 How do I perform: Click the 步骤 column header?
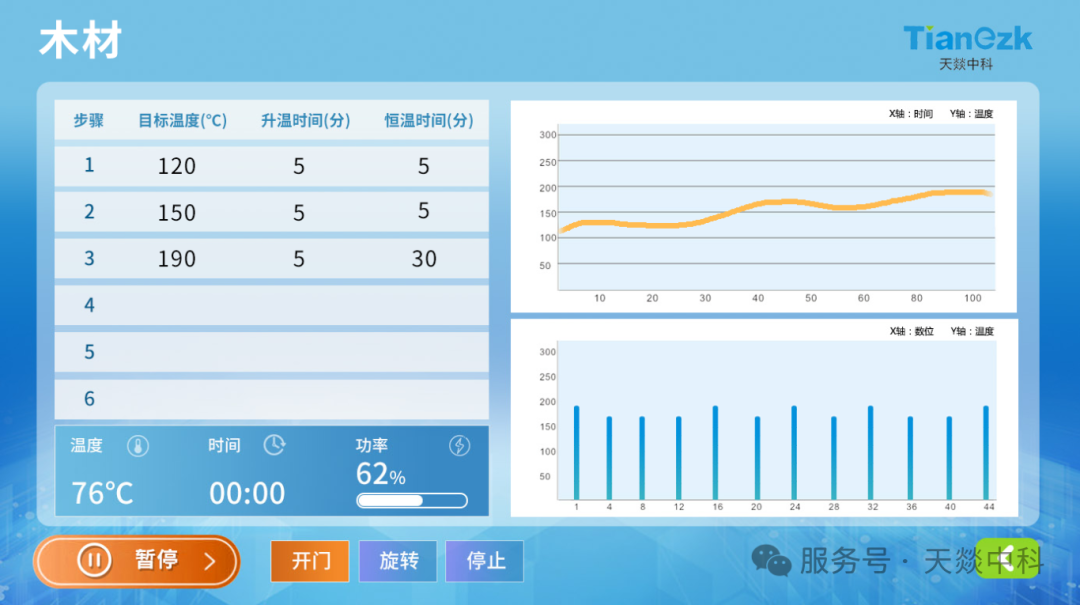tap(88, 121)
